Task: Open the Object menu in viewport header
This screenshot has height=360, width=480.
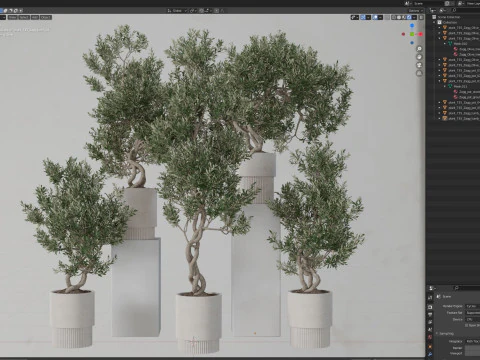Action: point(46,17)
